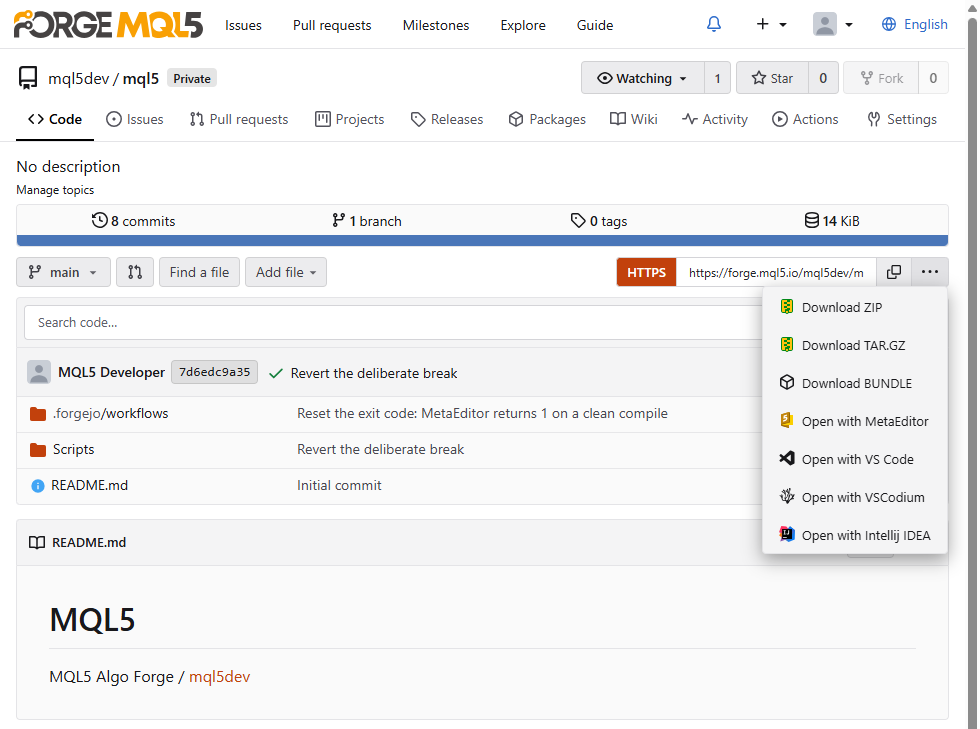The image size is (980, 729).
Task: Open the Packages tab
Action: pos(547,119)
